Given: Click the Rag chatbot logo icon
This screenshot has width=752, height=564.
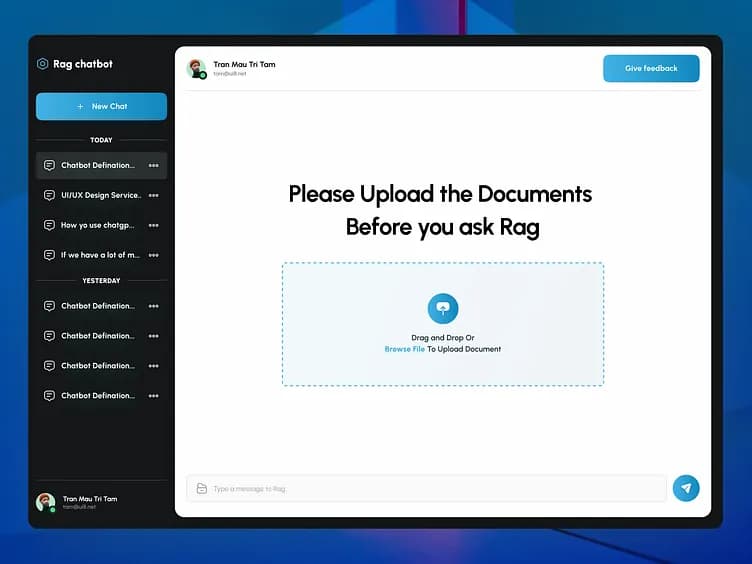Looking at the screenshot, I should (x=42, y=64).
